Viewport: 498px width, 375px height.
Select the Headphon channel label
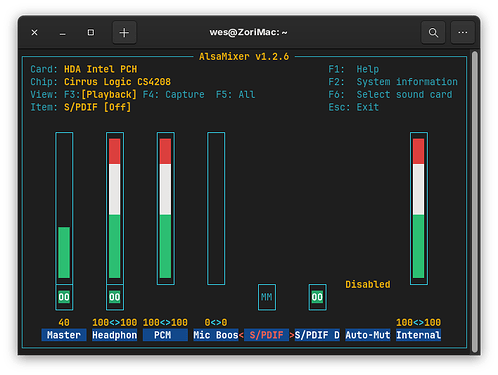tap(115, 335)
